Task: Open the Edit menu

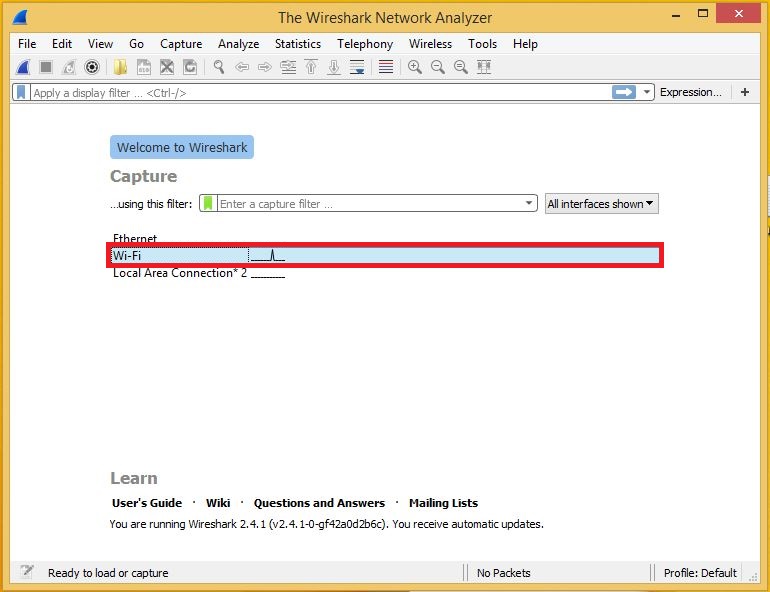Action: point(62,44)
